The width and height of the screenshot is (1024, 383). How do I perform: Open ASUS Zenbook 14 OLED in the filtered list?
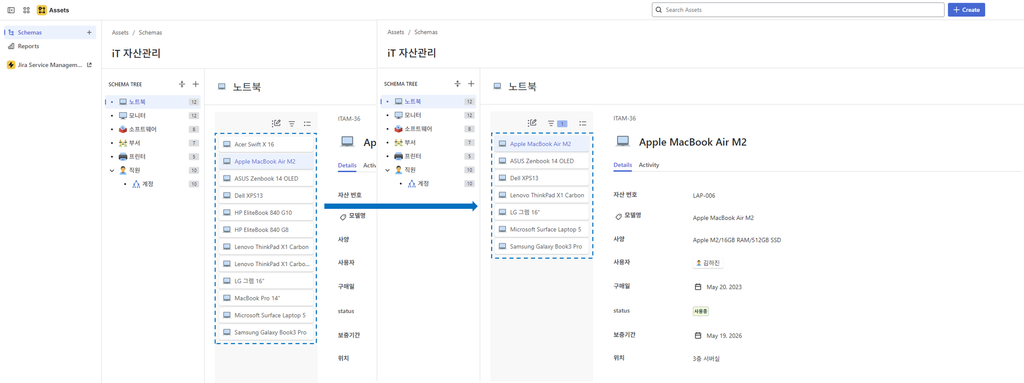tap(541, 161)
